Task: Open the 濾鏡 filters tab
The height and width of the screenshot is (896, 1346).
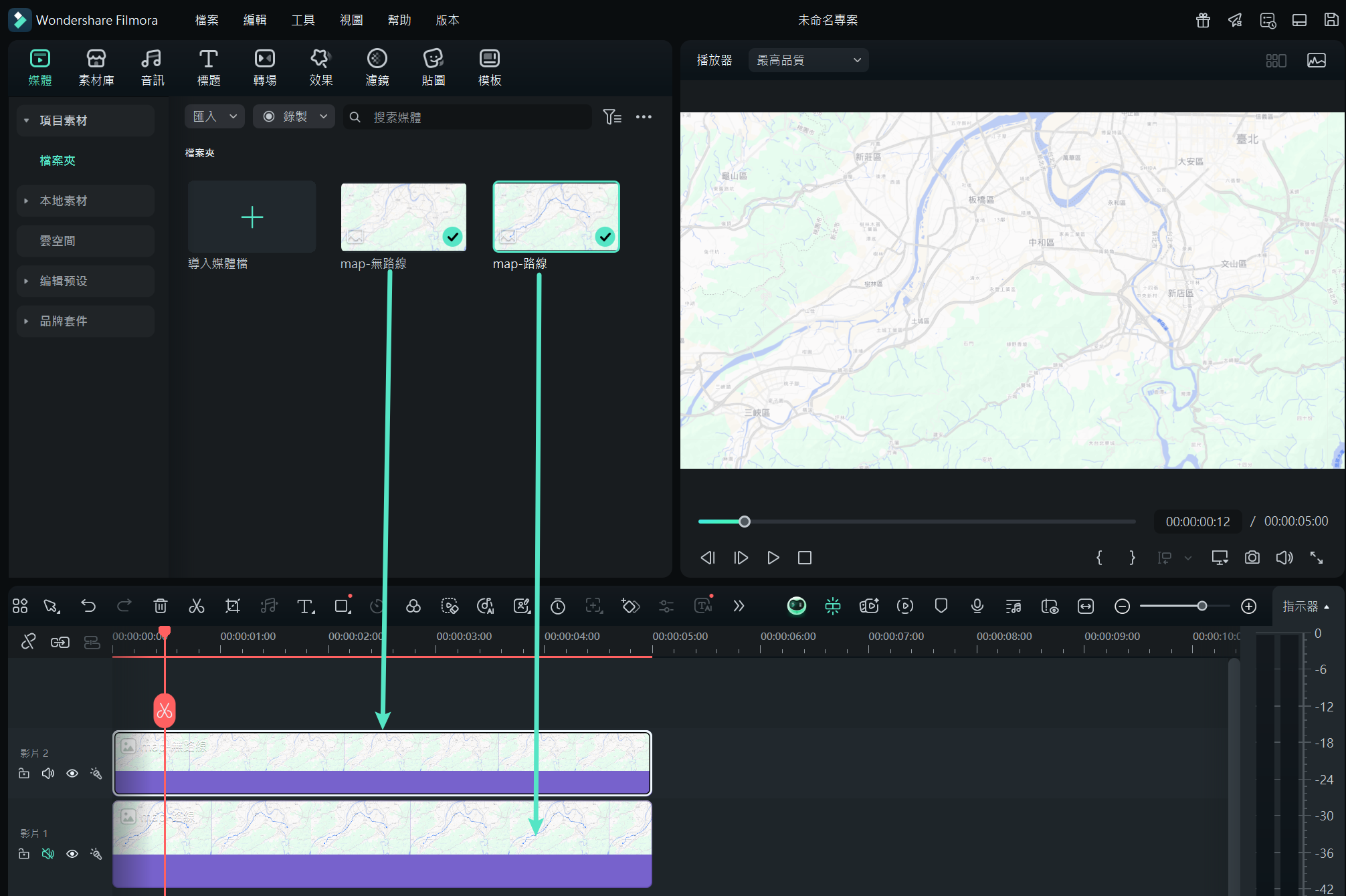Action: [x=377, y=68]
